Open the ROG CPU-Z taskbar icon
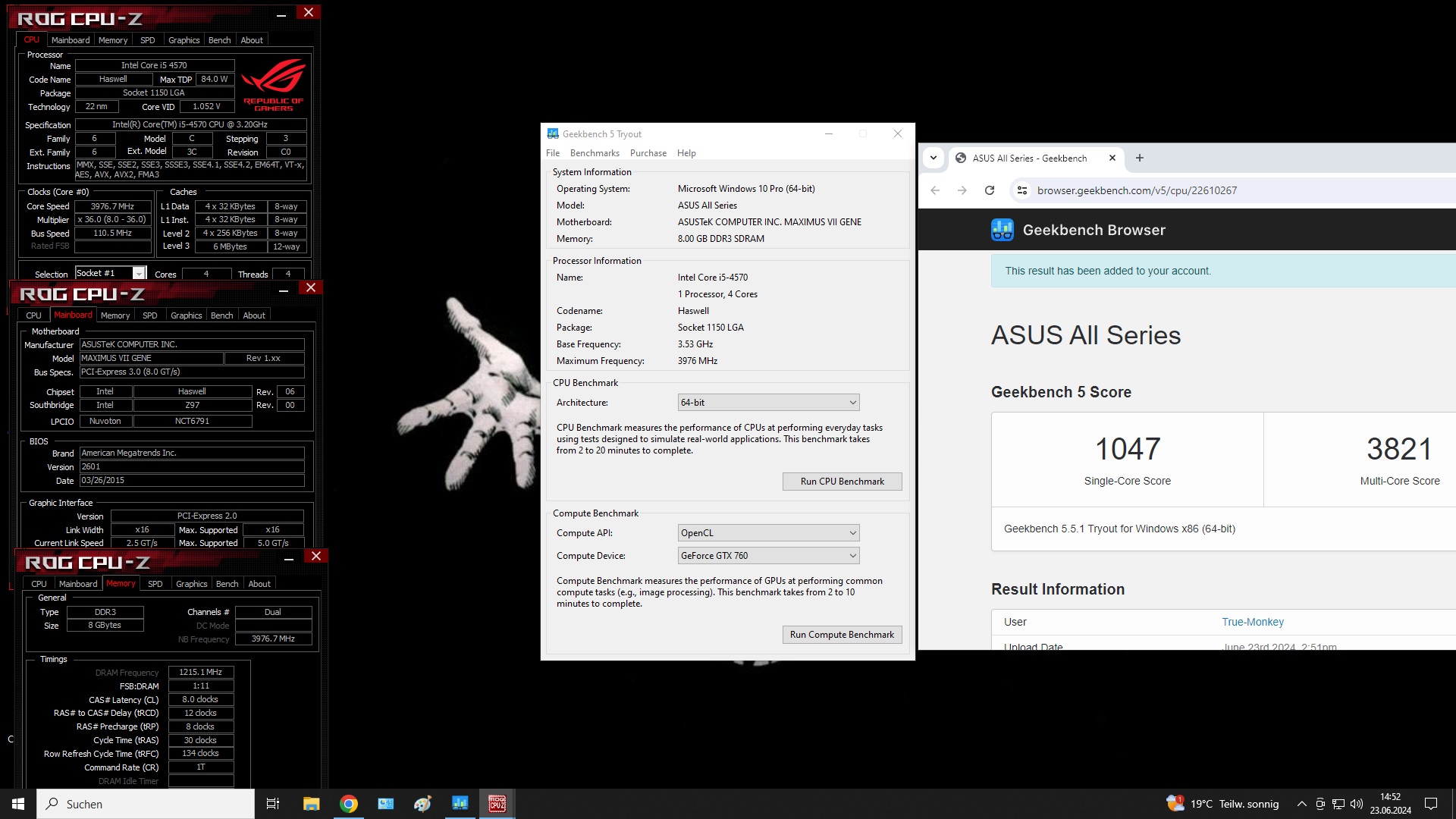The image size is (1456, 819). tap(497, 804)
